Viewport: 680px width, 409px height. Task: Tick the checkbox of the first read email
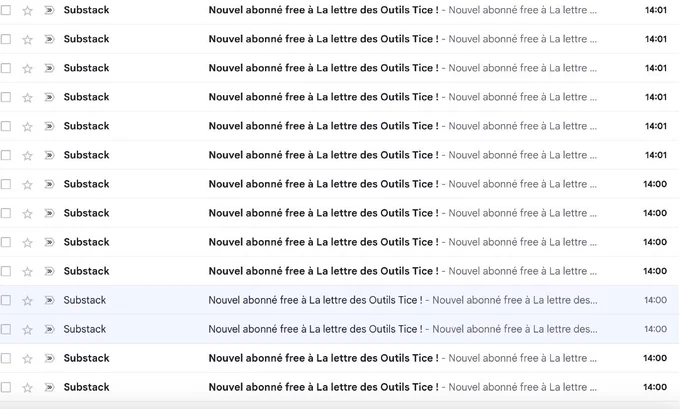point(6,300)
